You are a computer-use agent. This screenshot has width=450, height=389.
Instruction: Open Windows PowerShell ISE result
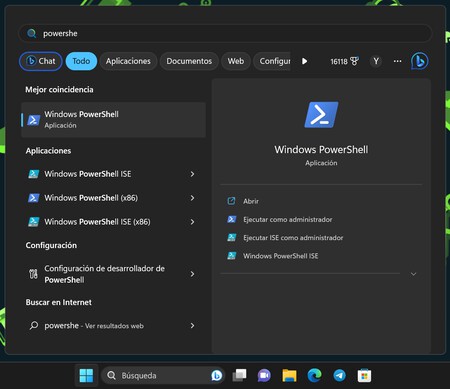tap(113, 174)
